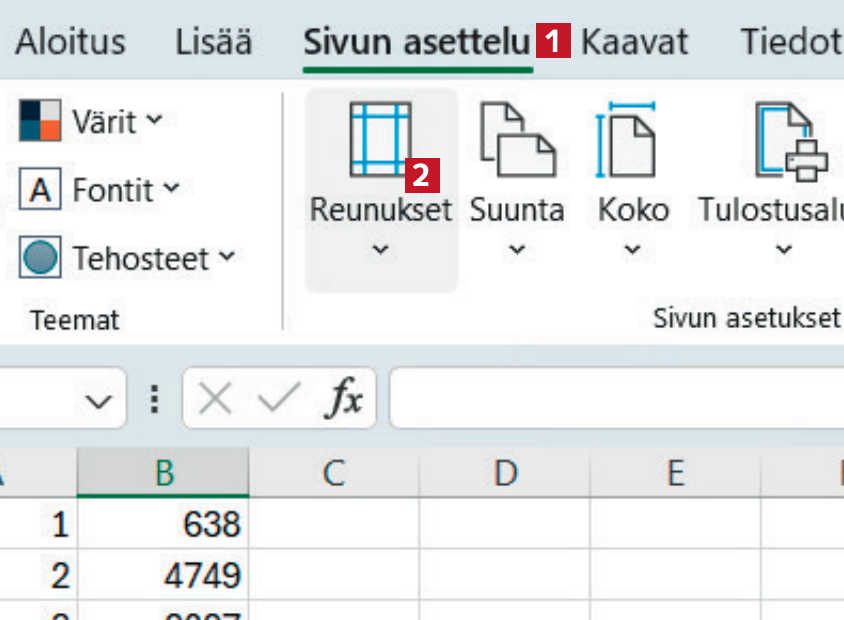
Task: Click the Värit theme colors icon
Action: click(x=41, y=121)
